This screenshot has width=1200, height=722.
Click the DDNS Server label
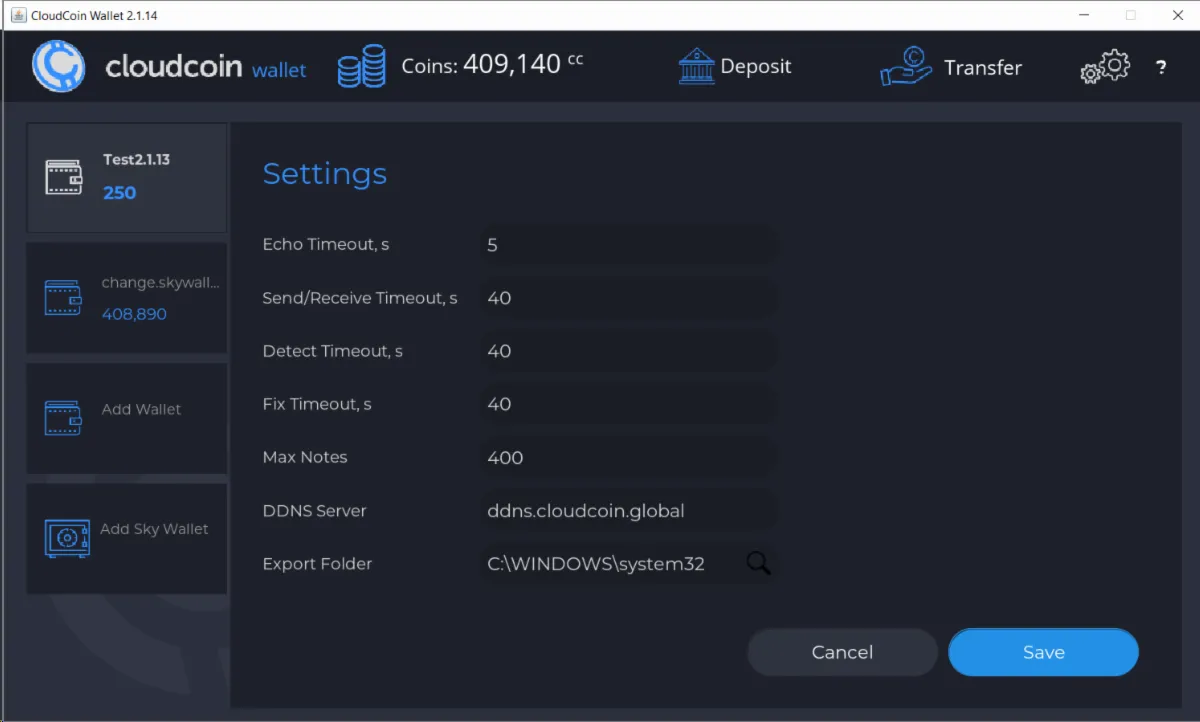click(314, 510)
